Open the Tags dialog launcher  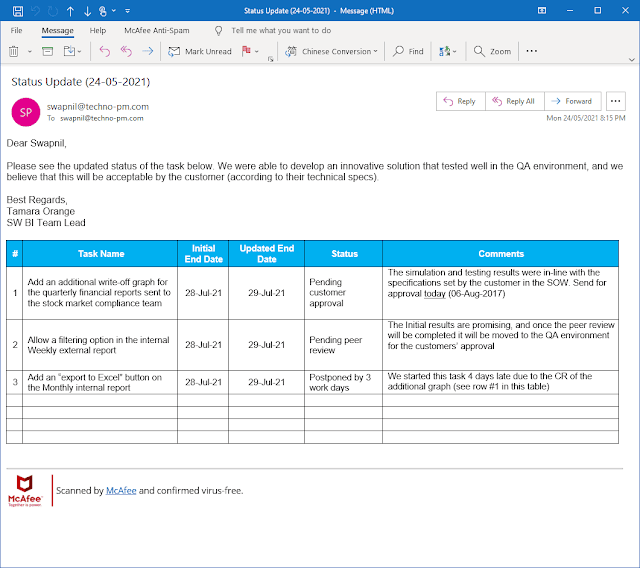(270, 59)
